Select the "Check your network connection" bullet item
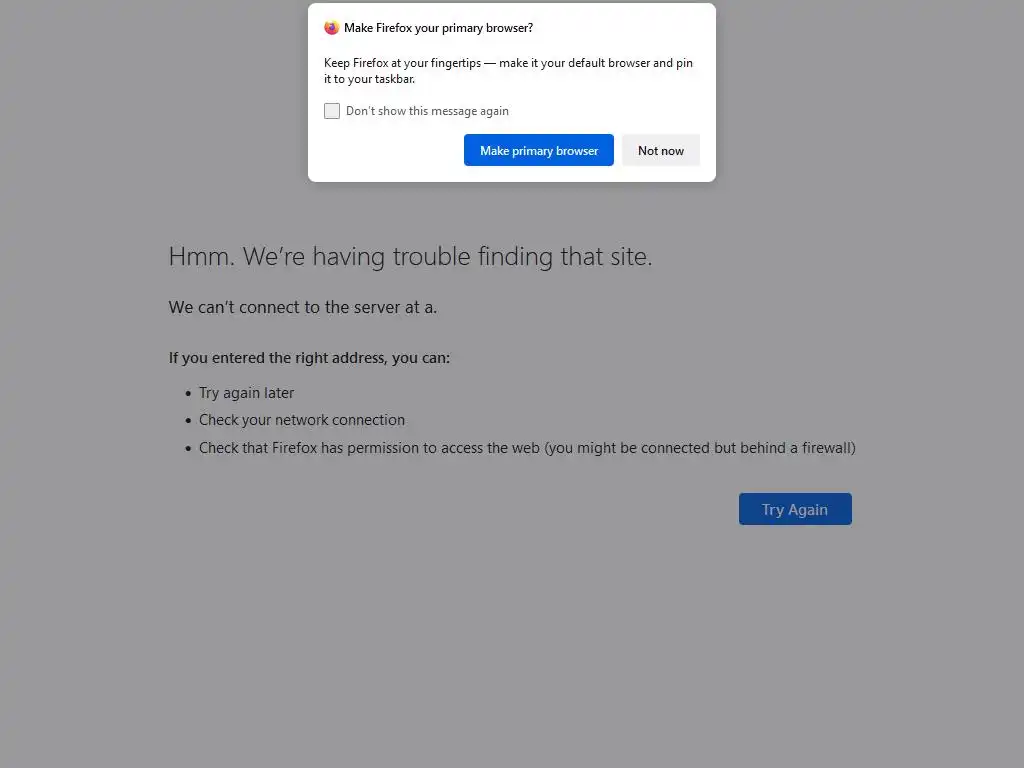Viewport: 1024px width, 768px height. (x=302, y=420)
